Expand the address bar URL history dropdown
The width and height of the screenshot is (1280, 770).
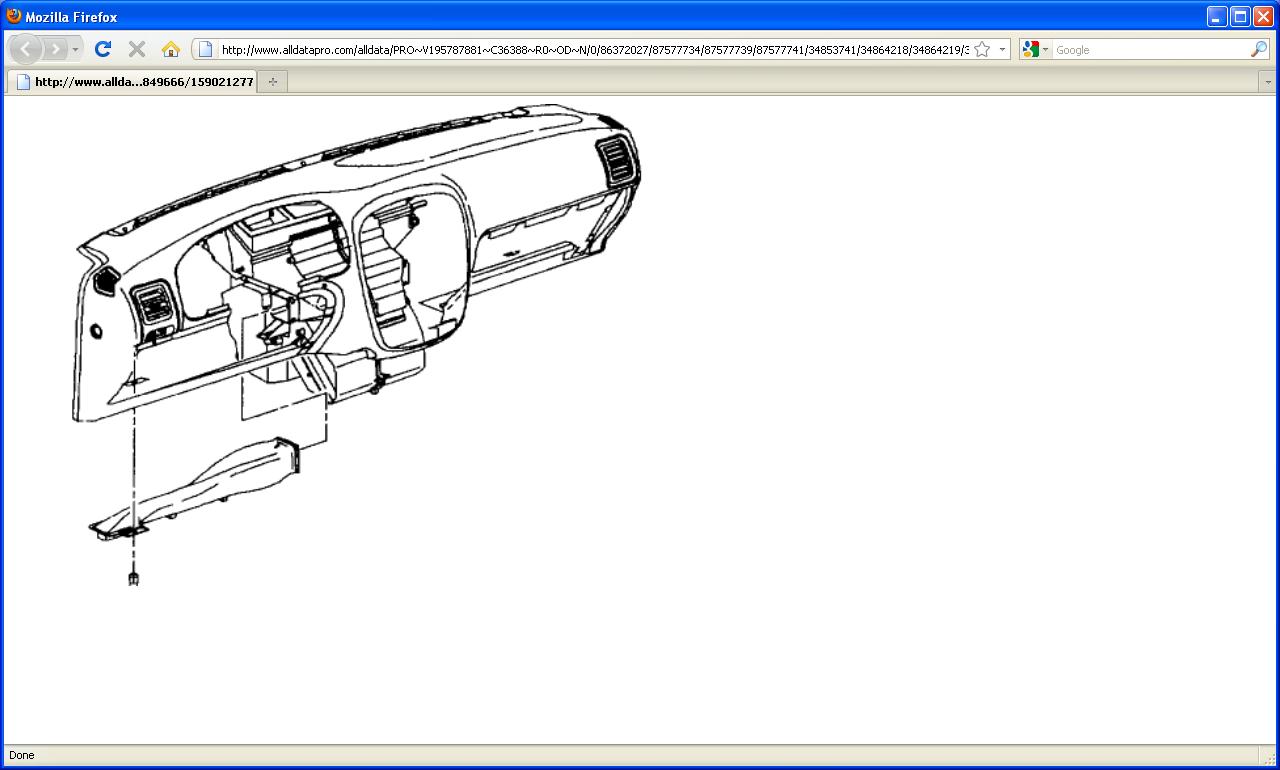1002,49
